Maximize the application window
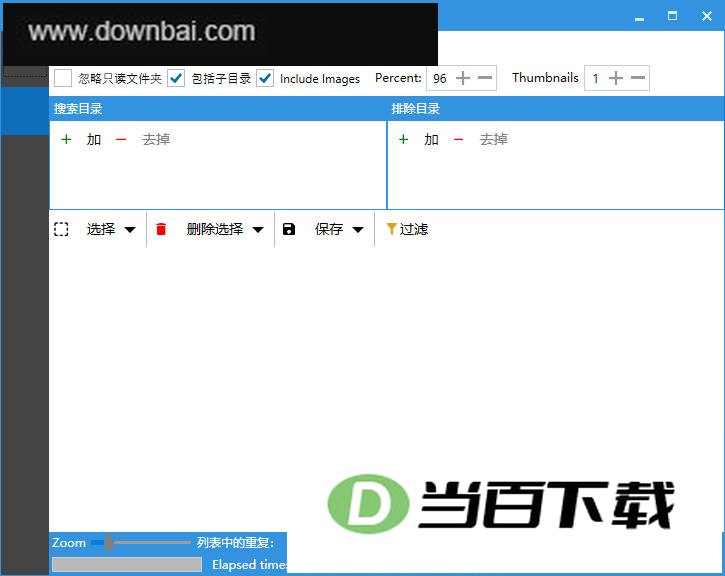Viewport: 725px width, 576px height. tap(672, 16)
